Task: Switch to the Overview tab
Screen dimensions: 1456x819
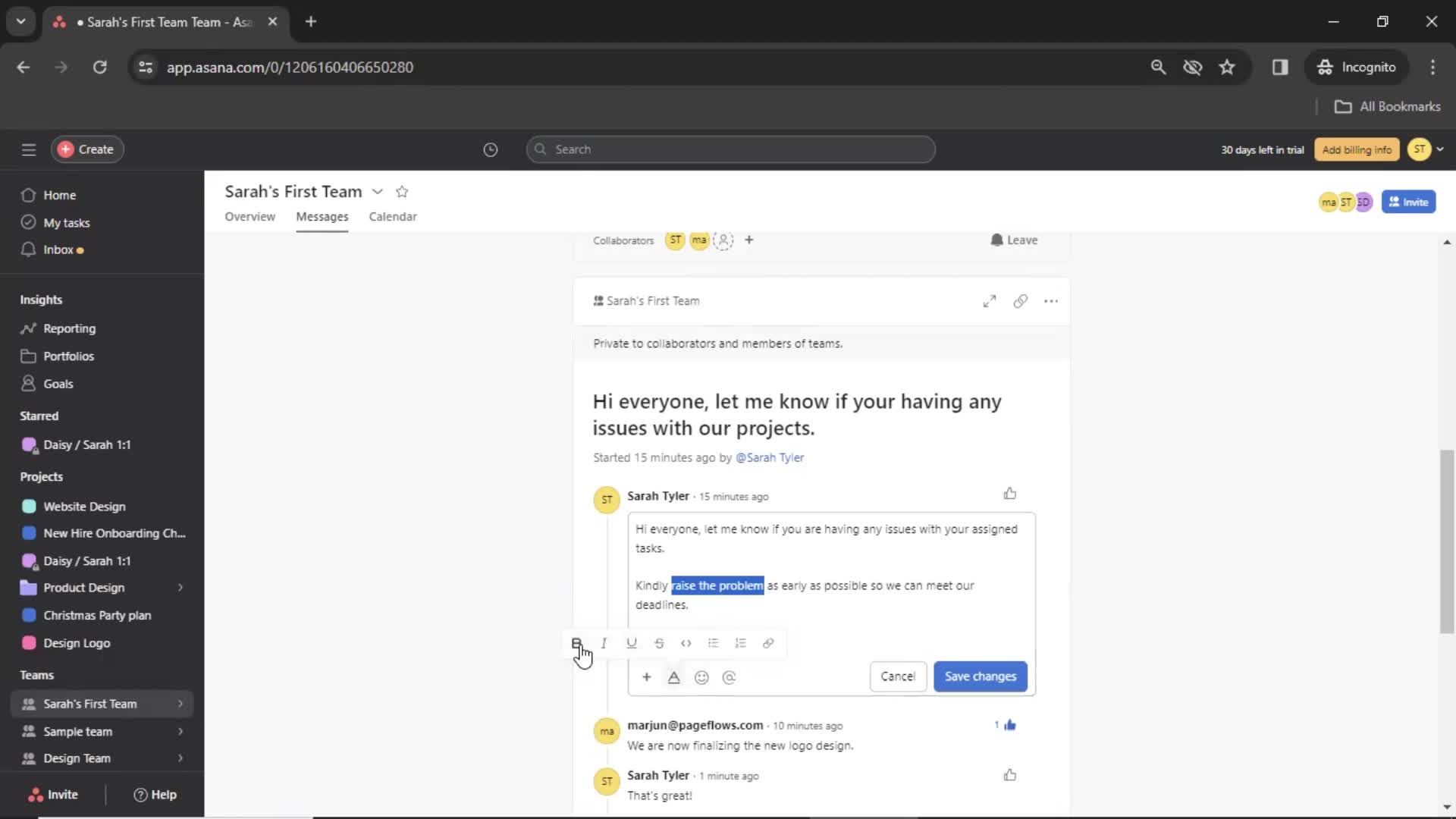Action: click(x=249, y=216)
